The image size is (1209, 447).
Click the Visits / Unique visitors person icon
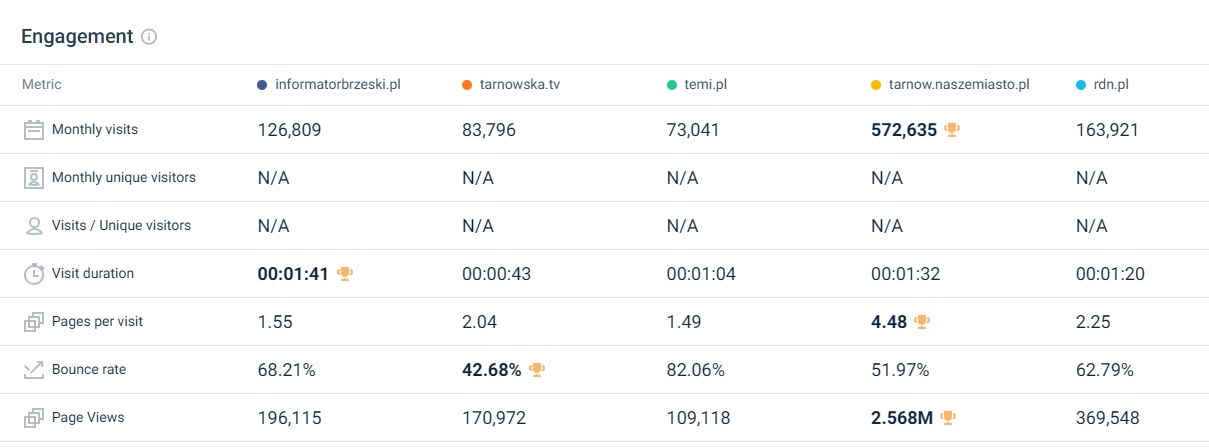click(34, 225)
